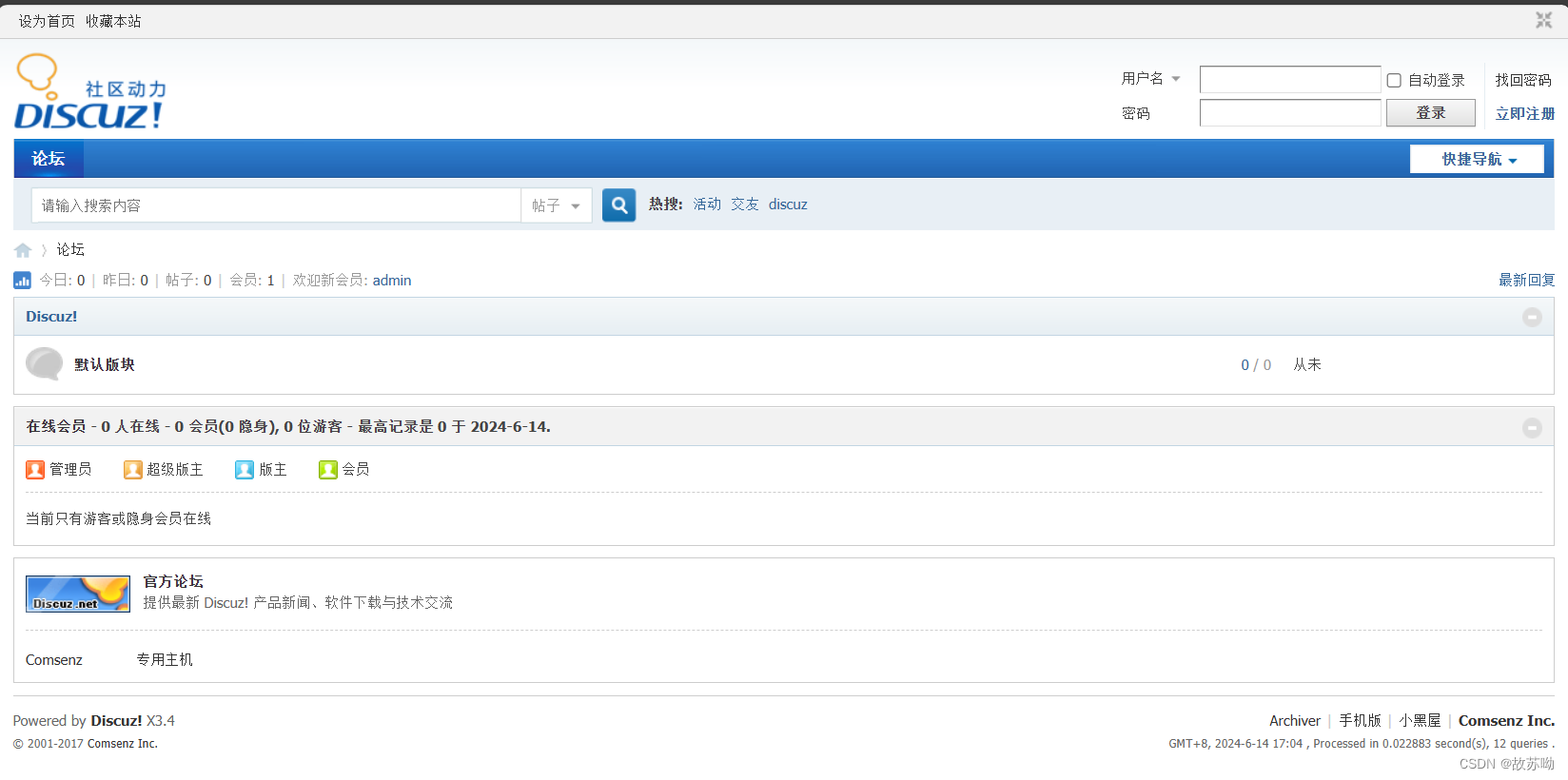Click the 手机版 mobile version link
Image resolution: width=1568 pixels, height=780 pixels.
coord(1361,721)
